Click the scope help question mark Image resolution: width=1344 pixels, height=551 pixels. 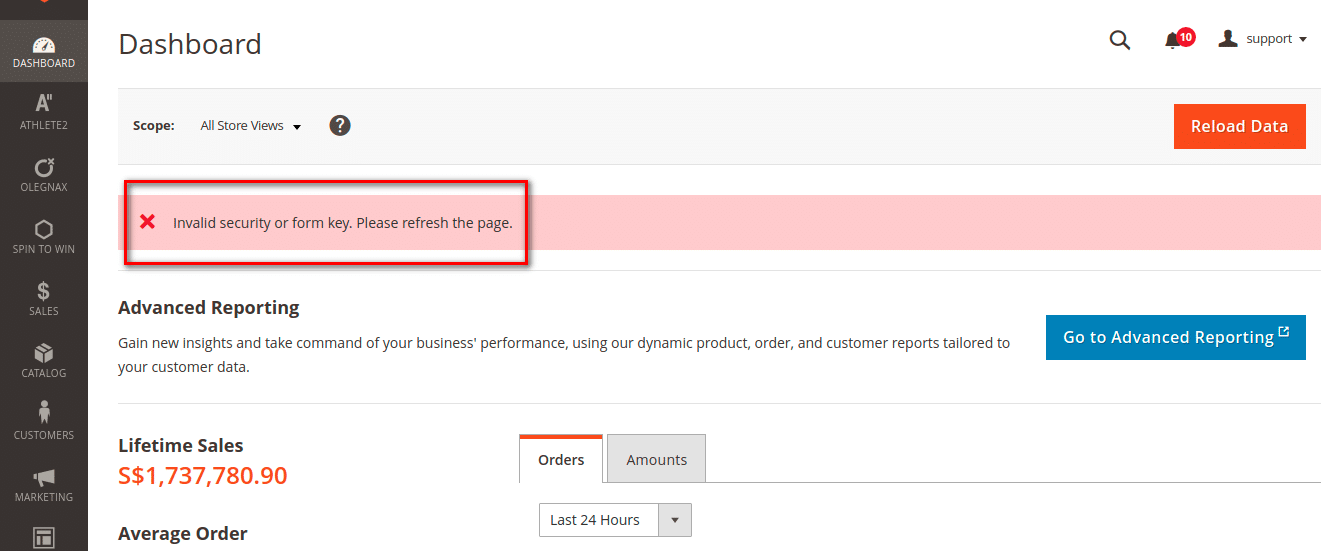point(340,125)
